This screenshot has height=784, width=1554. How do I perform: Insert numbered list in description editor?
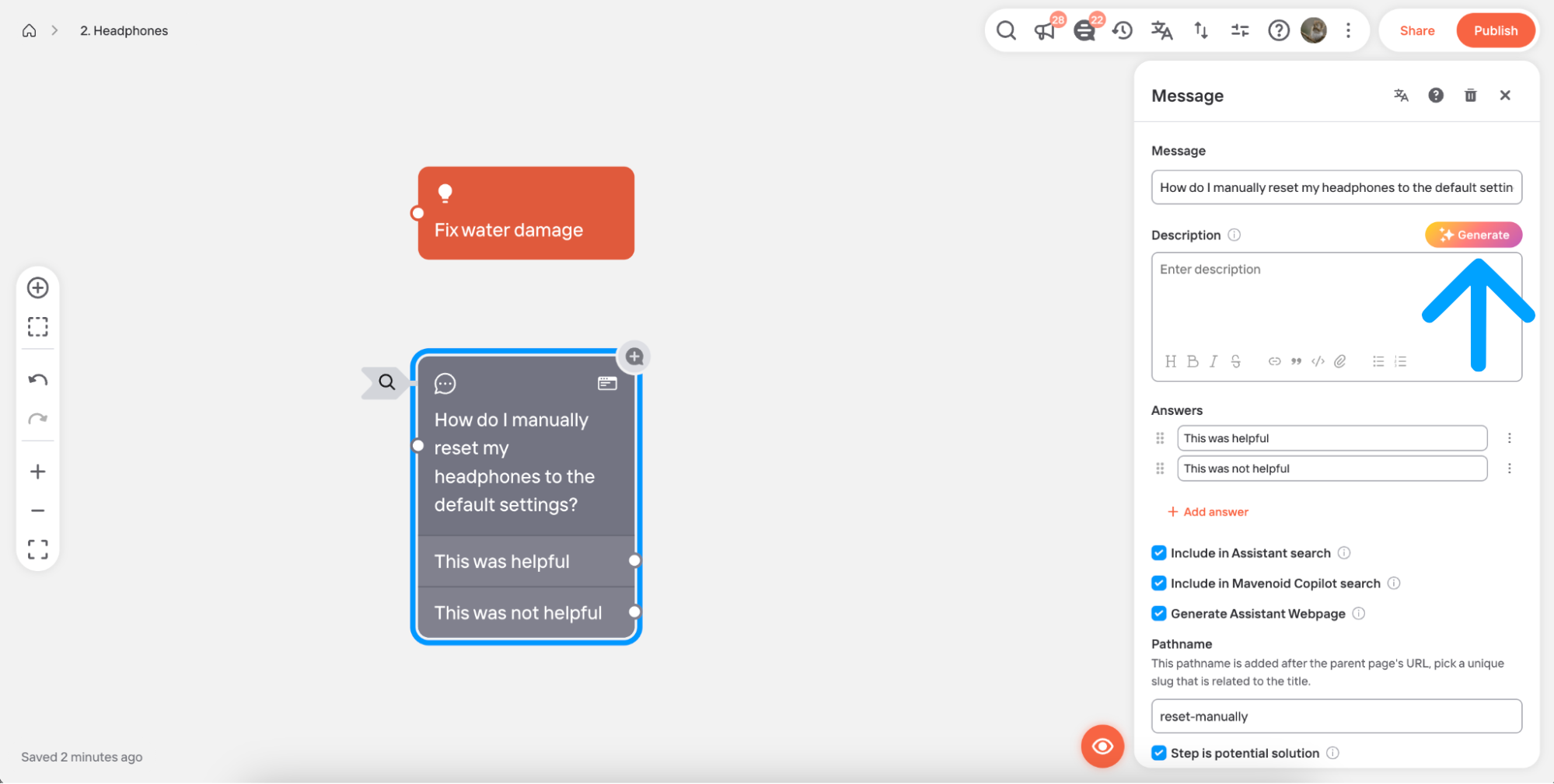pyautogui.click(x=1400, y=361)
